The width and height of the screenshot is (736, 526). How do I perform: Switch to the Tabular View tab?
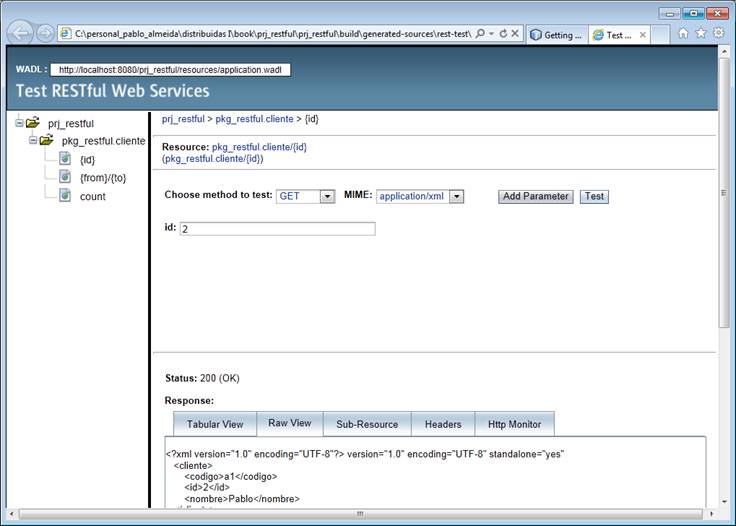pyautogui.click(x=214, y=424)
